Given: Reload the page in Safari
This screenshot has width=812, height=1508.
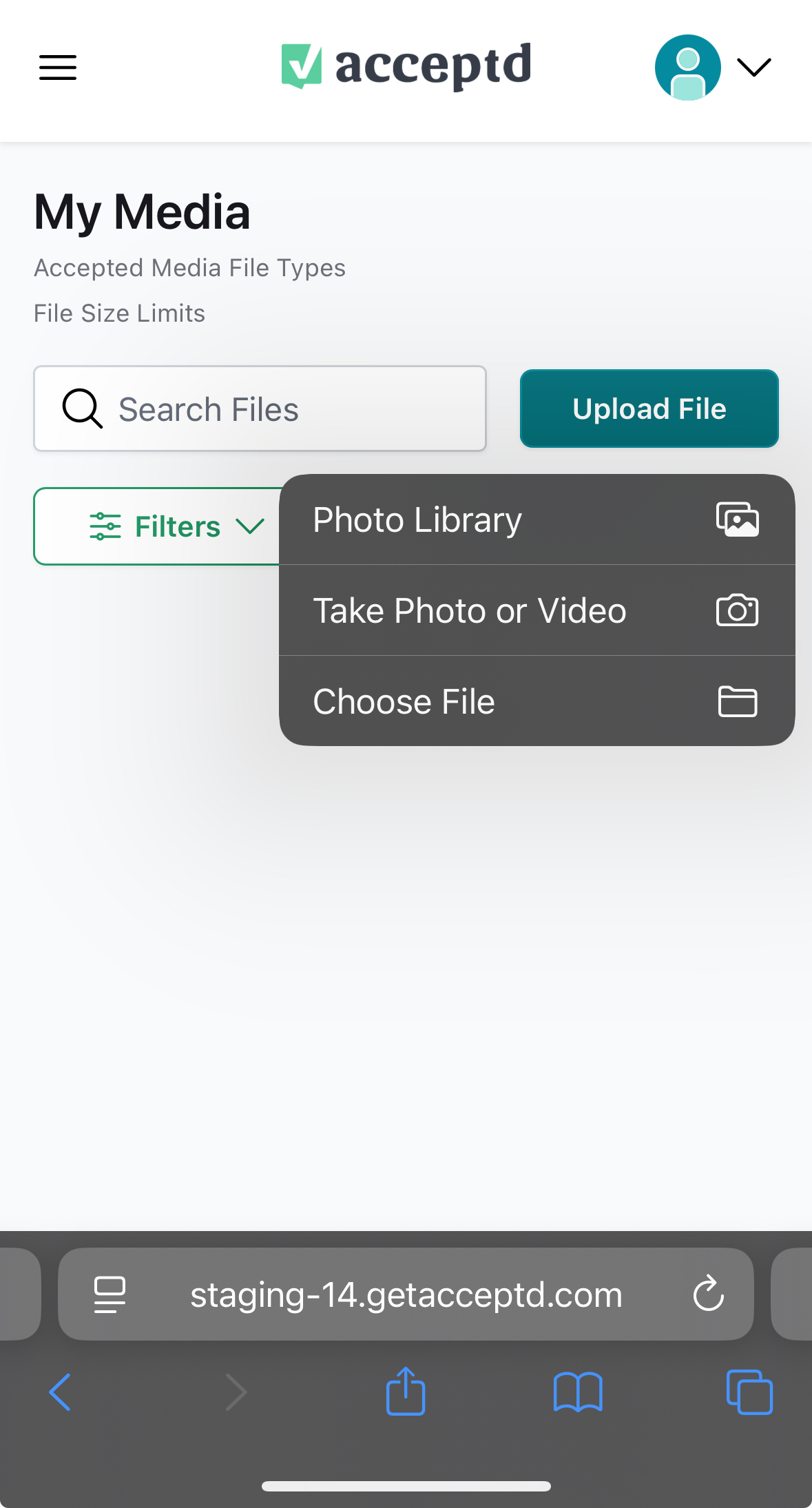Looking at the screenshot, I should pyautogui.click(x=709, y=1294).
